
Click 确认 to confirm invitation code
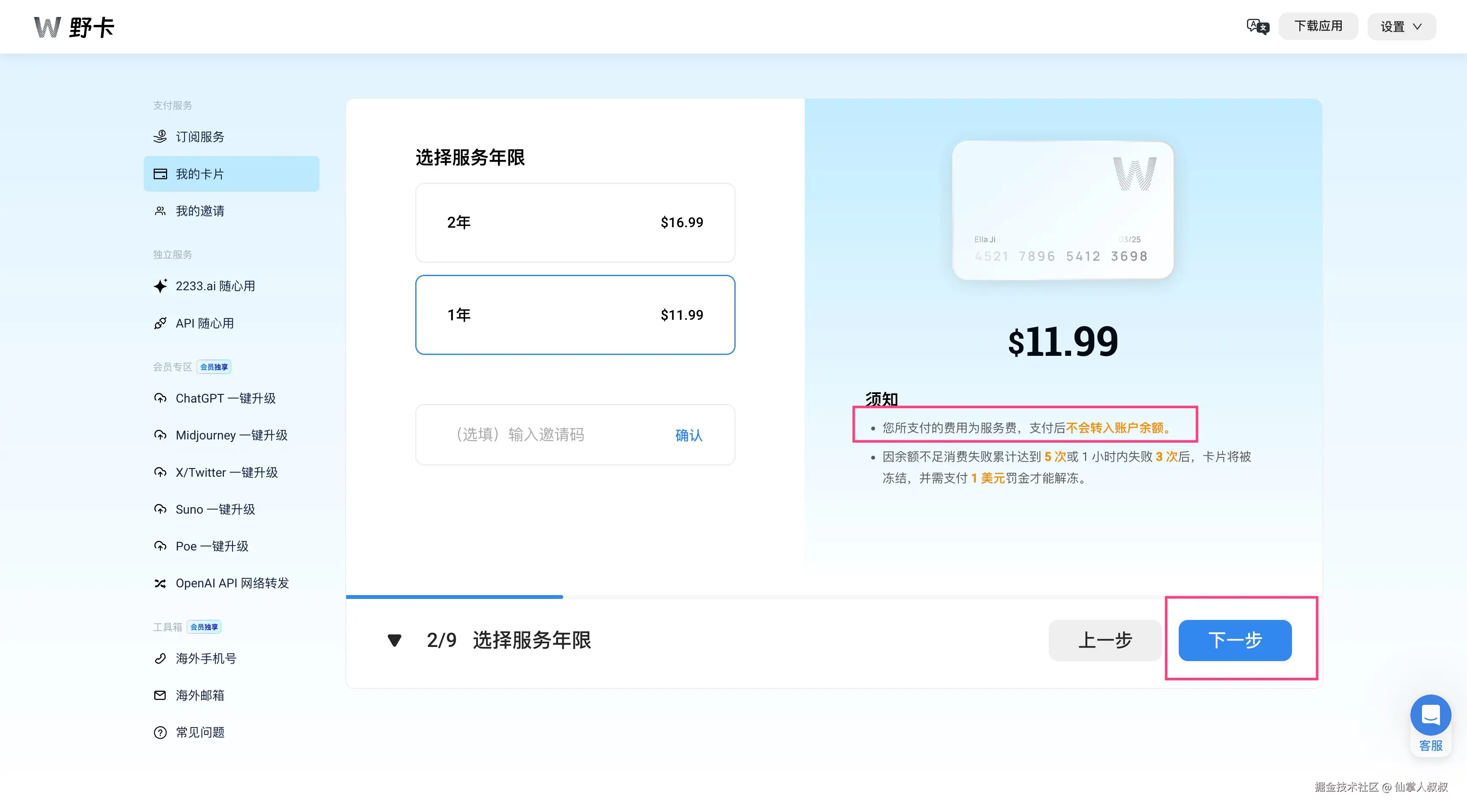[x=688, y=435]
